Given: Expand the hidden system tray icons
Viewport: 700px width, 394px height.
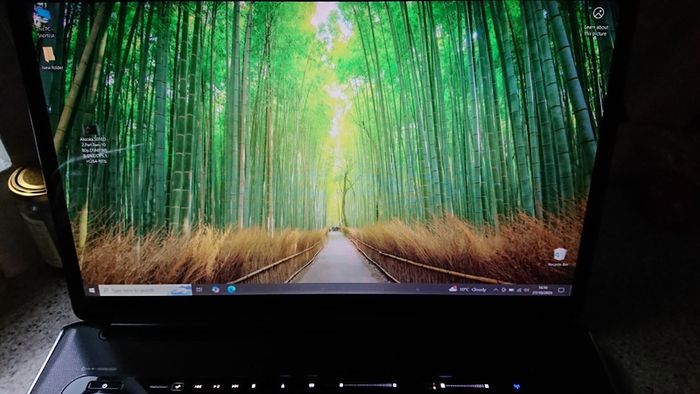Looking at the screenshot, I should point(496,290).
